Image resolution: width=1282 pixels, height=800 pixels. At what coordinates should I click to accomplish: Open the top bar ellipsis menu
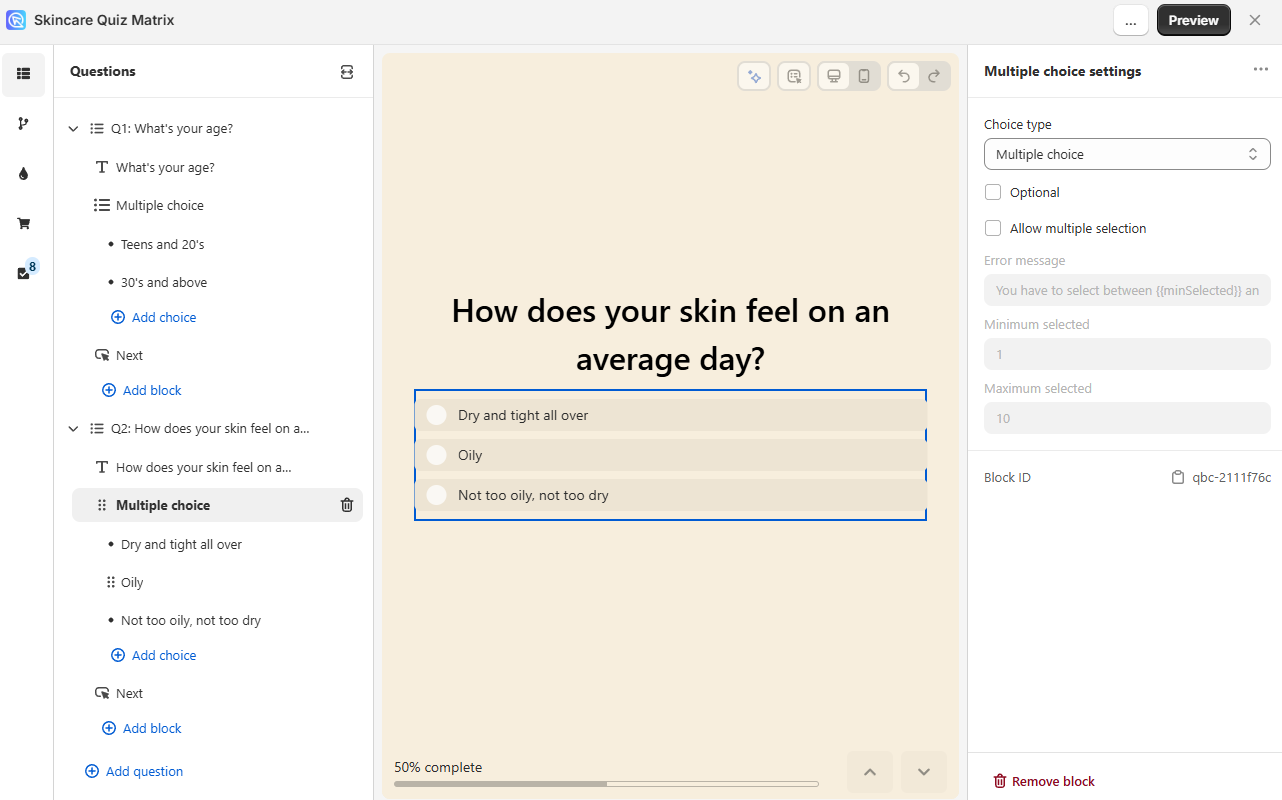1131,20
